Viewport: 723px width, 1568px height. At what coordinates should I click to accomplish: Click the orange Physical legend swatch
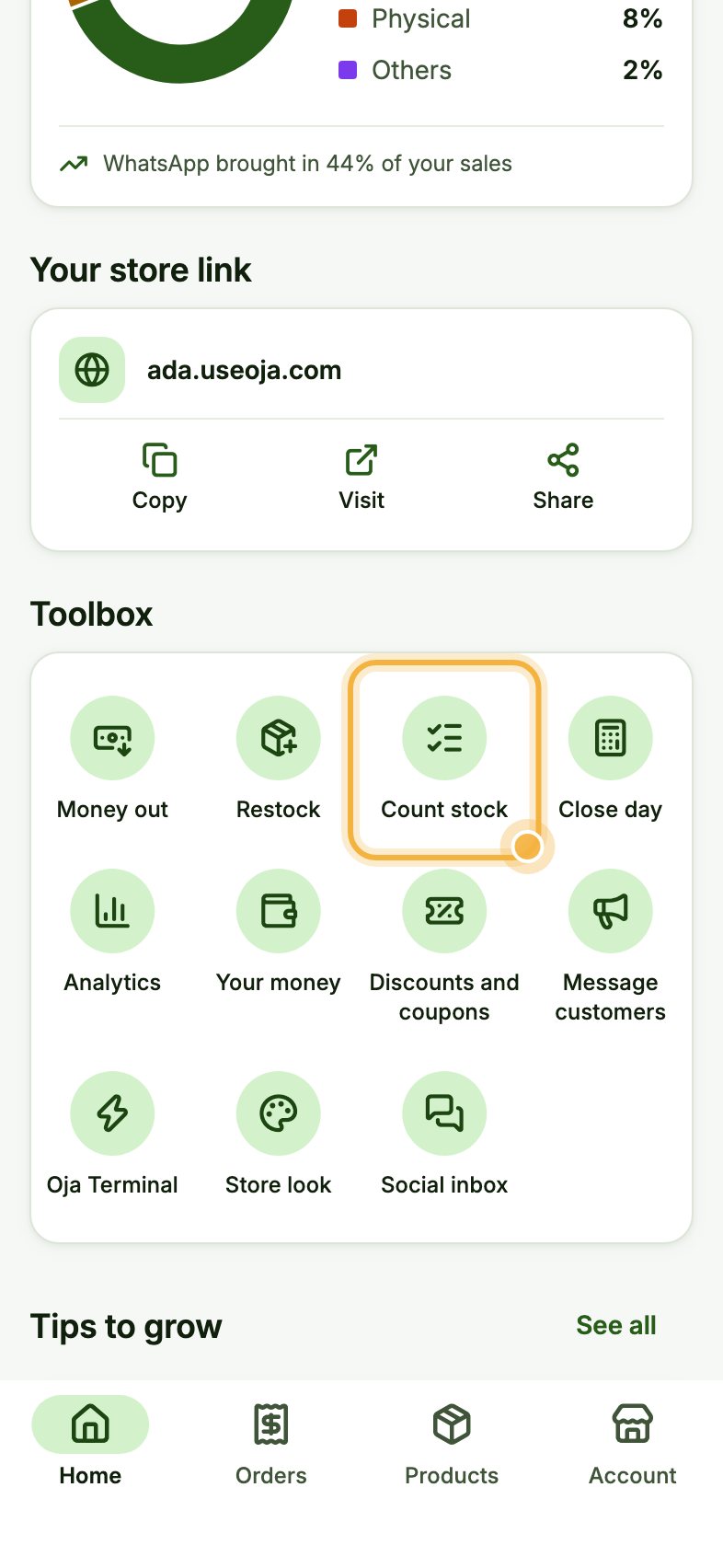click(x=348, y=18)
